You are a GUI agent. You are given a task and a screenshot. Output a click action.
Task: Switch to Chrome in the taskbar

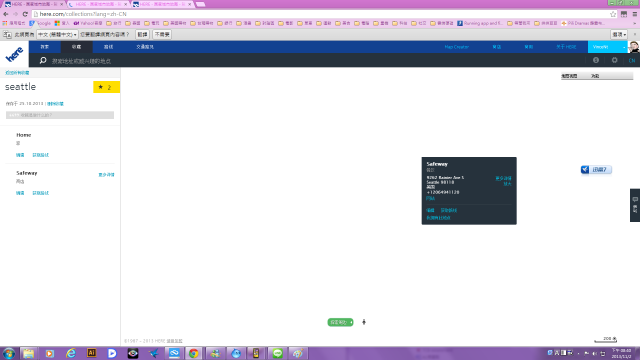194,353
